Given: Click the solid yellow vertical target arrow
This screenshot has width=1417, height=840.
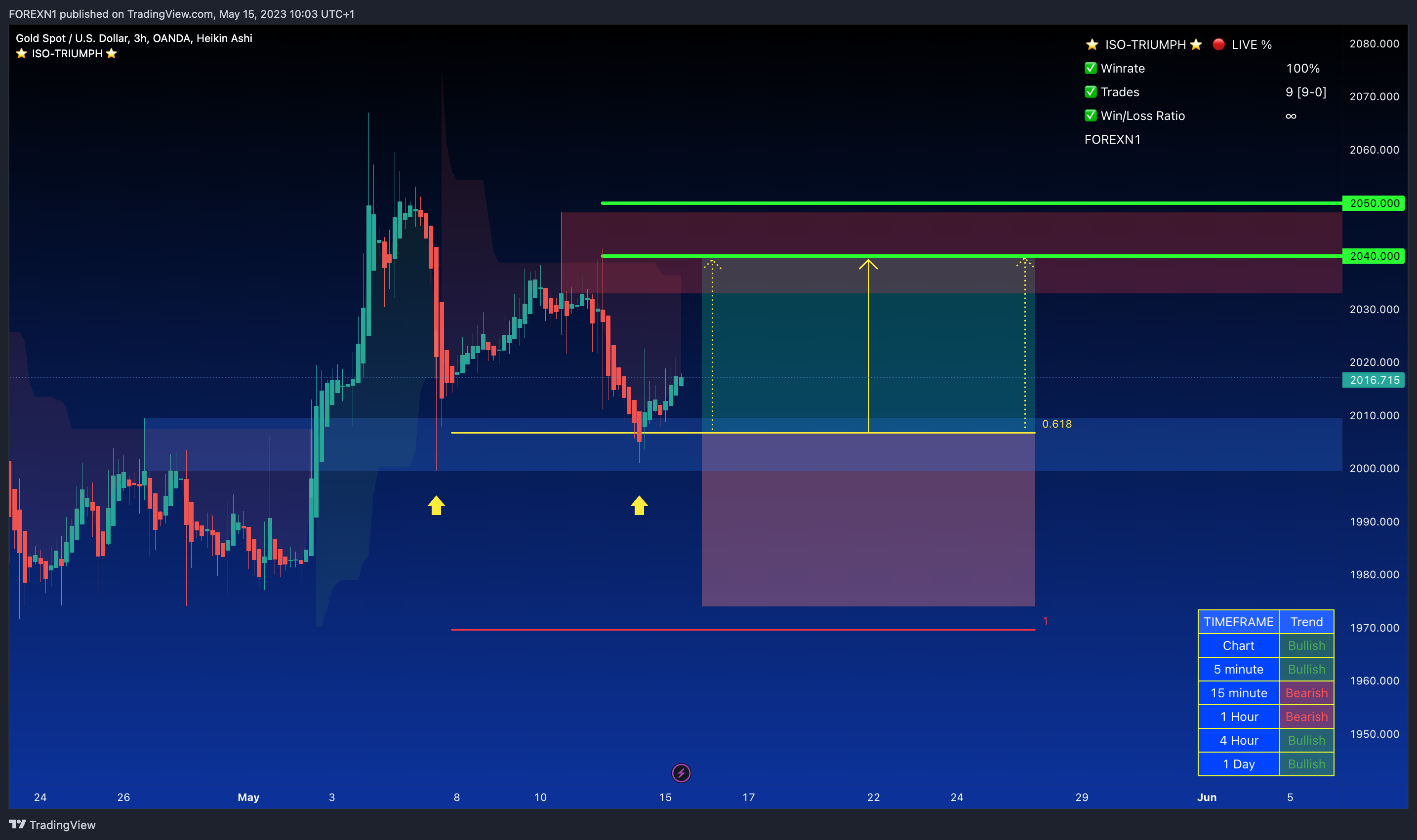Looking at the screenshot, I should (x=868, y=346).
